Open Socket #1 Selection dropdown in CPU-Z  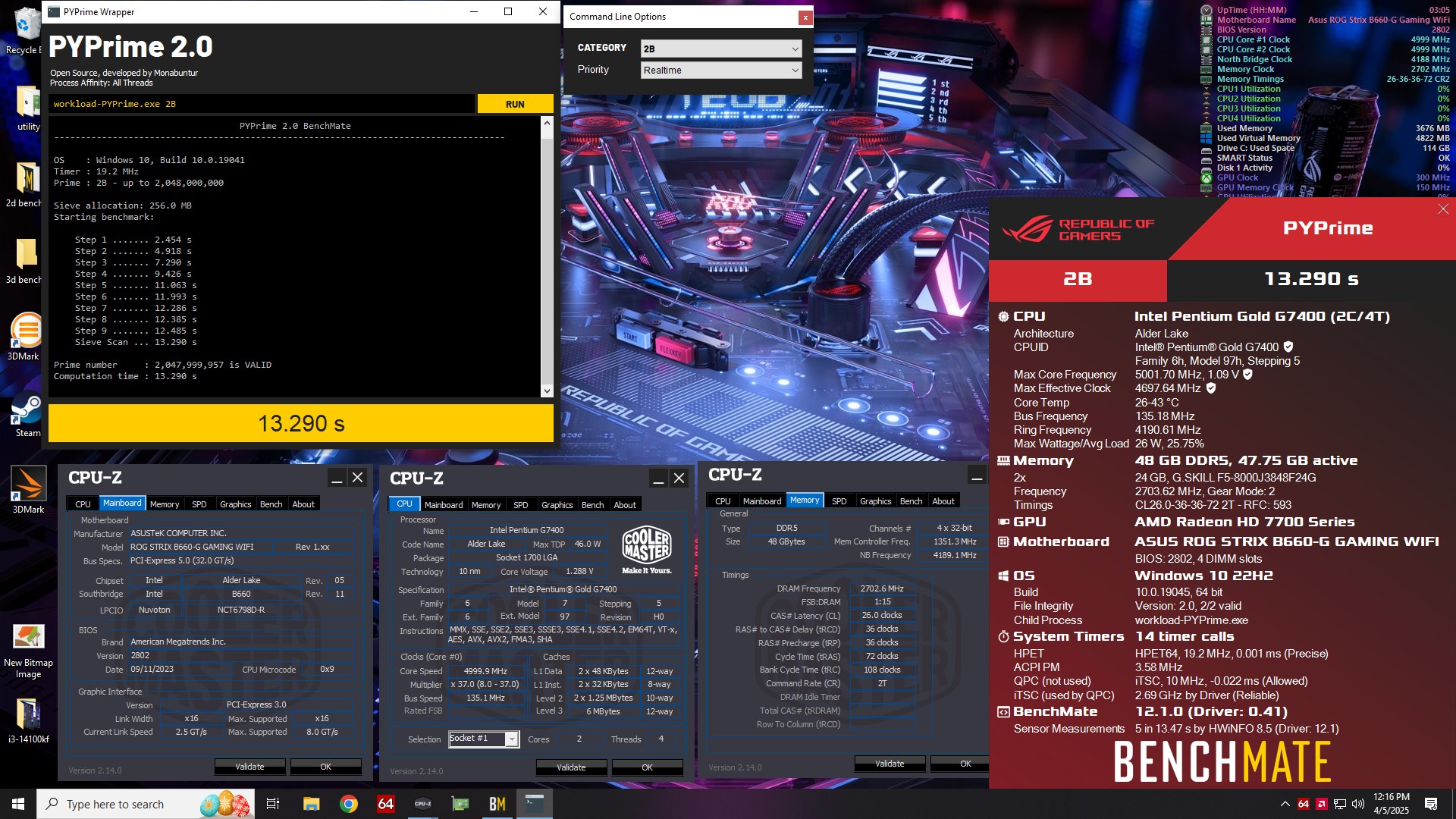(x=484, y=739)
